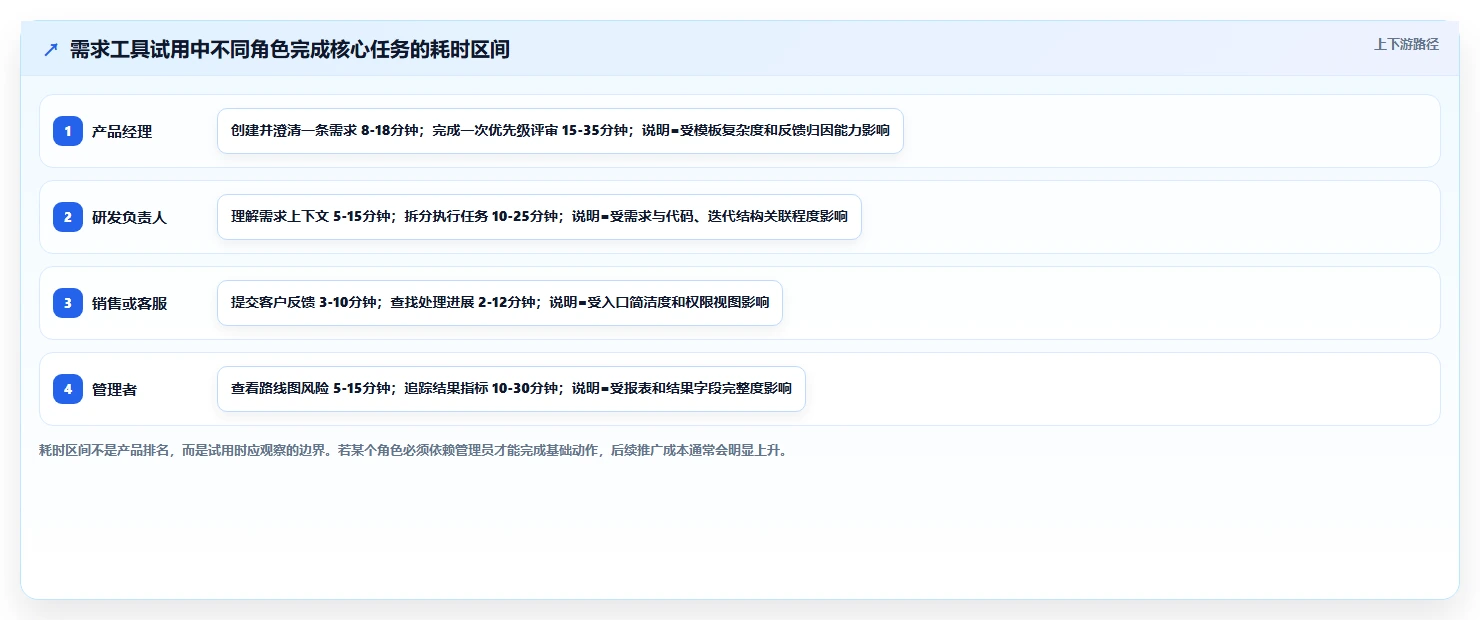The width and height of the screenshot is (1480, 620).
Task: Click the header title 需求工具试用中不同角色完成核心任务的耗时区间
Action: tap(290, 49)
